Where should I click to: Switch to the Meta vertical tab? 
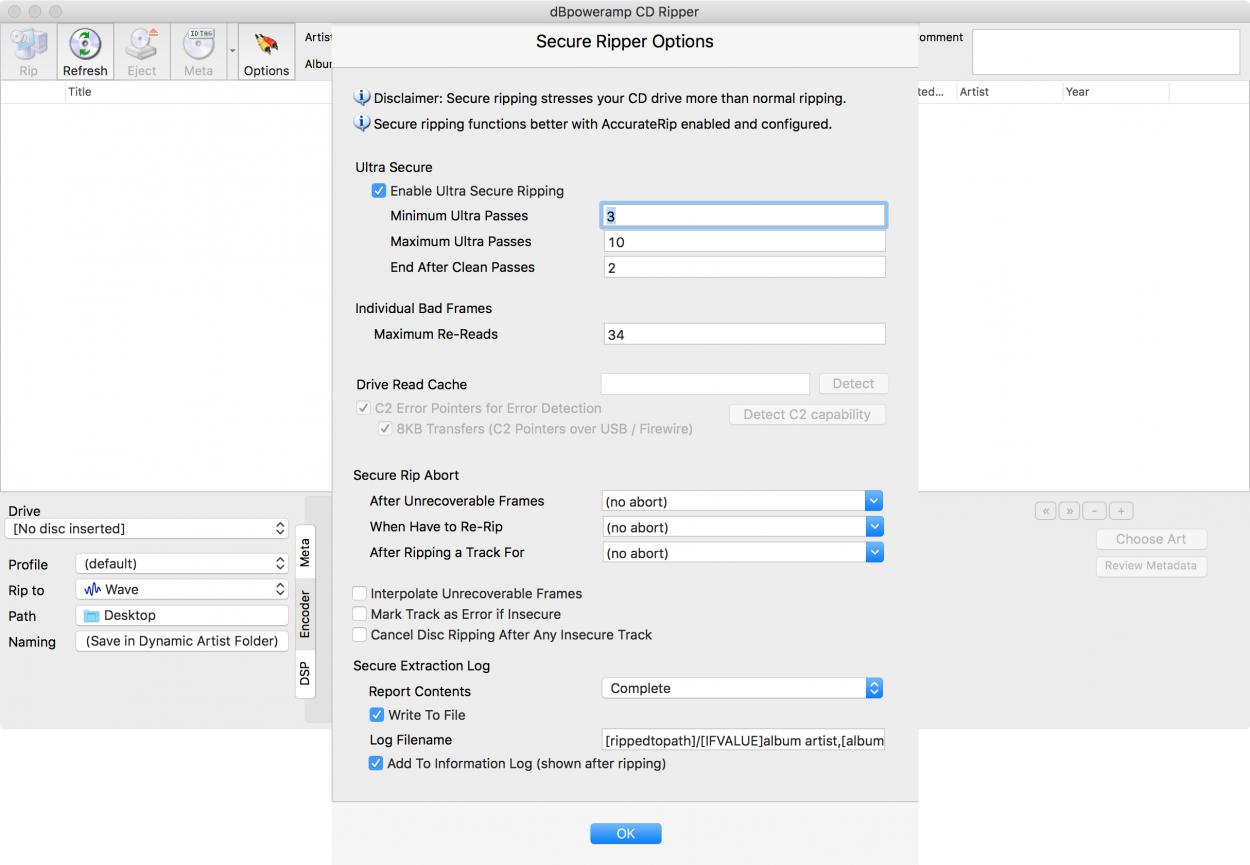pos(305,552)
